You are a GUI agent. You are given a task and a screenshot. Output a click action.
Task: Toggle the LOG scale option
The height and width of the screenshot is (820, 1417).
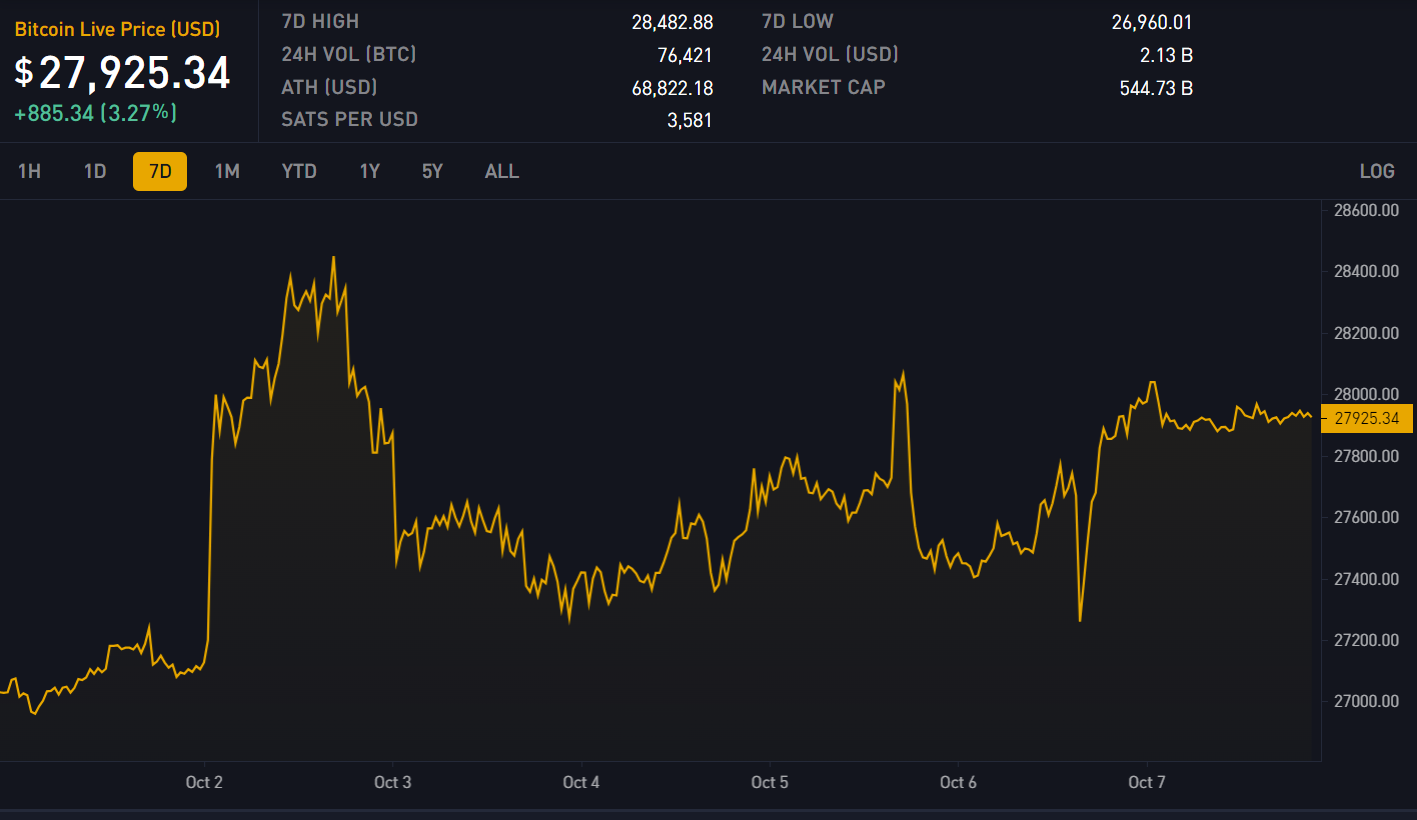click(1377, 171)
